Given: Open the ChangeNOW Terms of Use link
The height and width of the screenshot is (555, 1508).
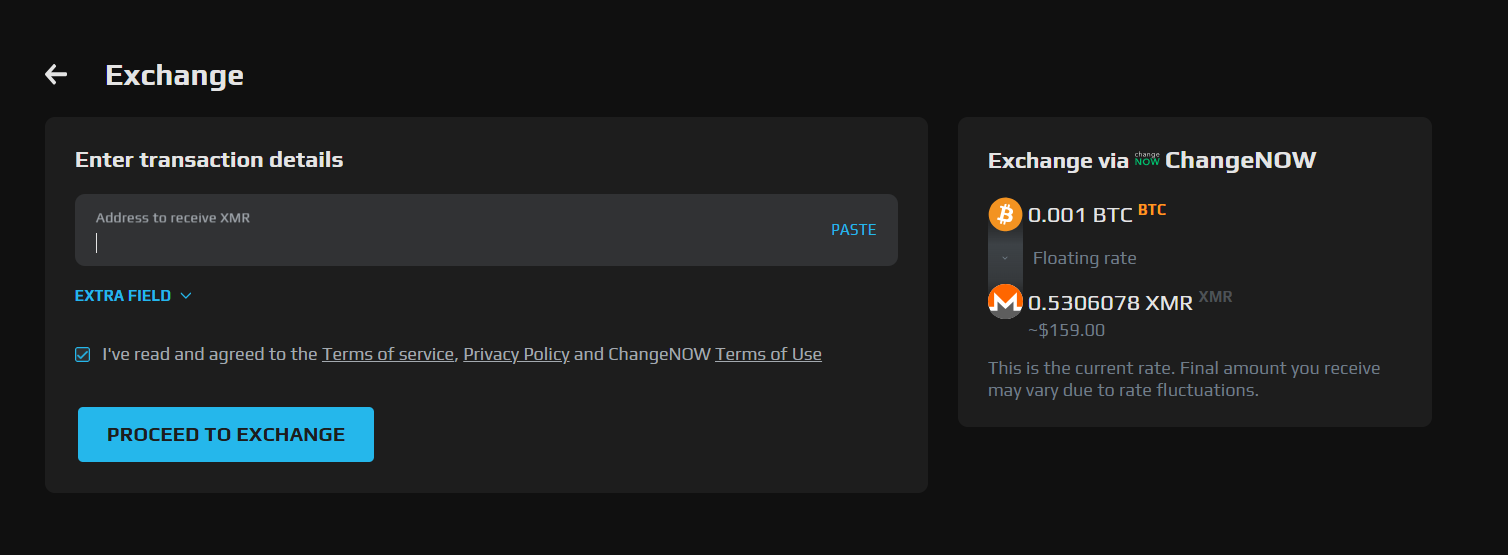Looking at the screenshot, I should (768, 354).
